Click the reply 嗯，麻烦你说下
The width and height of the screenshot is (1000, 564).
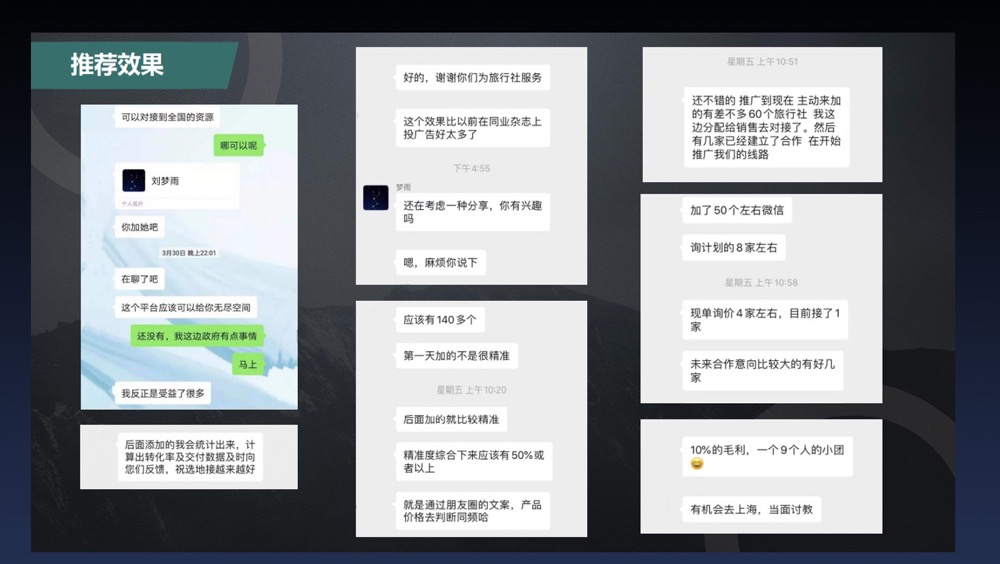(x=441, y=262)
